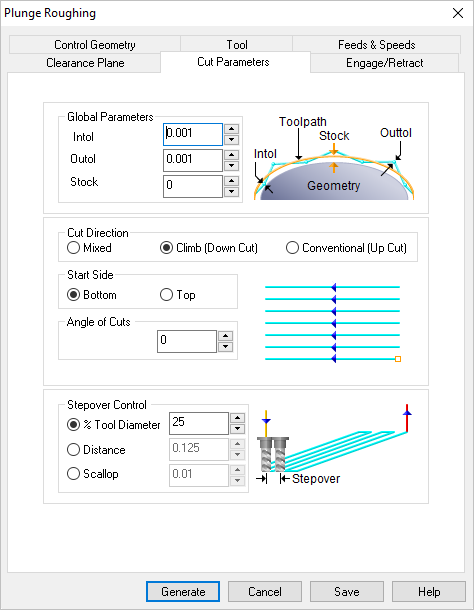Viewport: 474px width, 610px height.
Task: Select Climb (Down Cut) direction
Action: (209, 248)
